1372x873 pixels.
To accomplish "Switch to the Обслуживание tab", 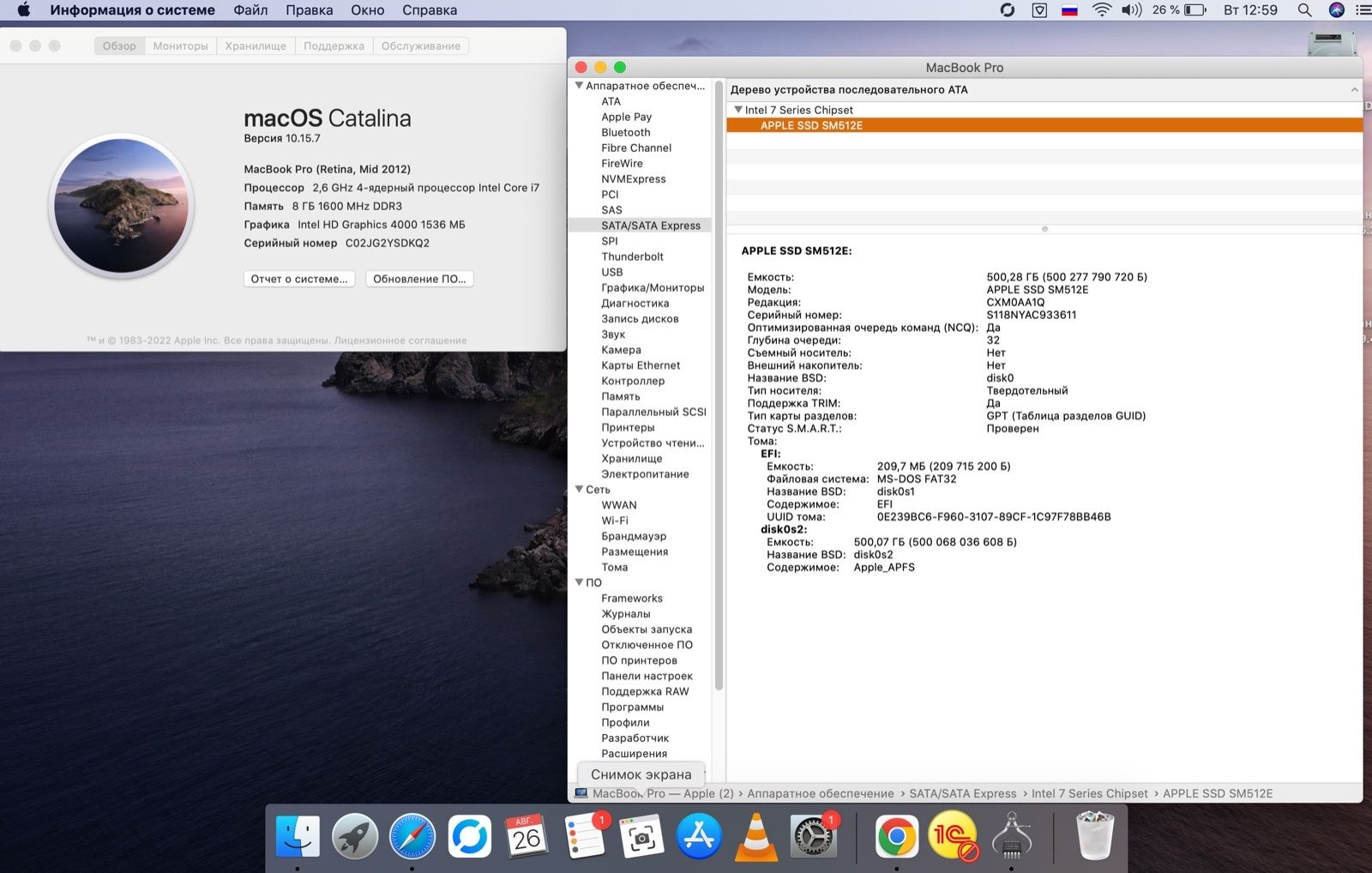I will (x=421, y=46).
